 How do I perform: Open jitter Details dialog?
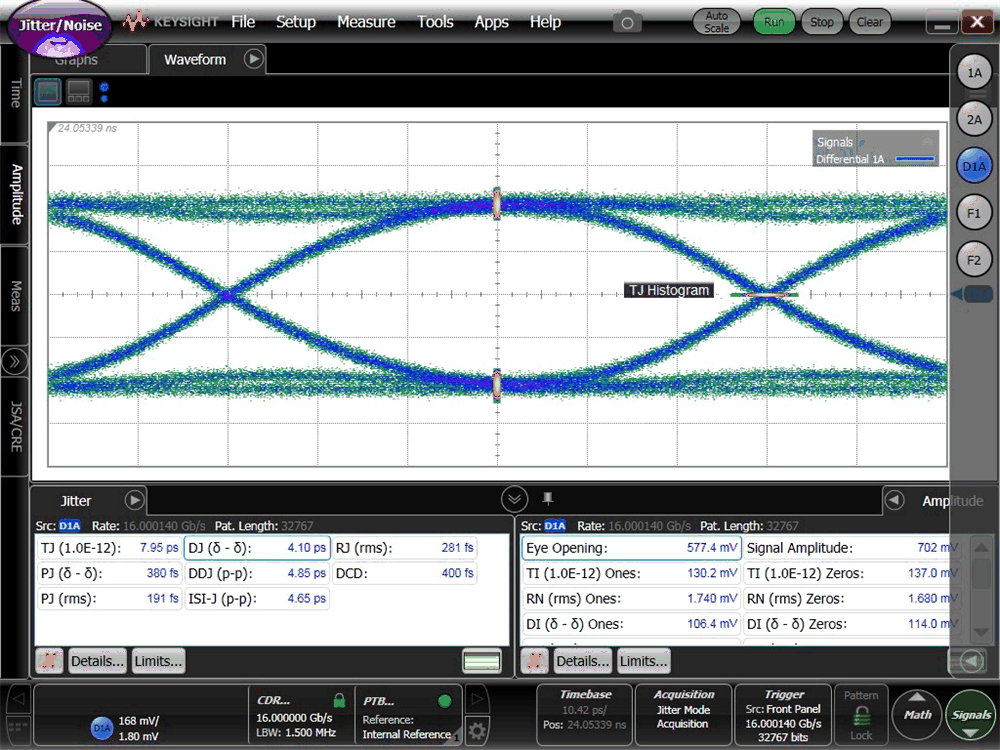pyautogui.click(x=97, y=661)
